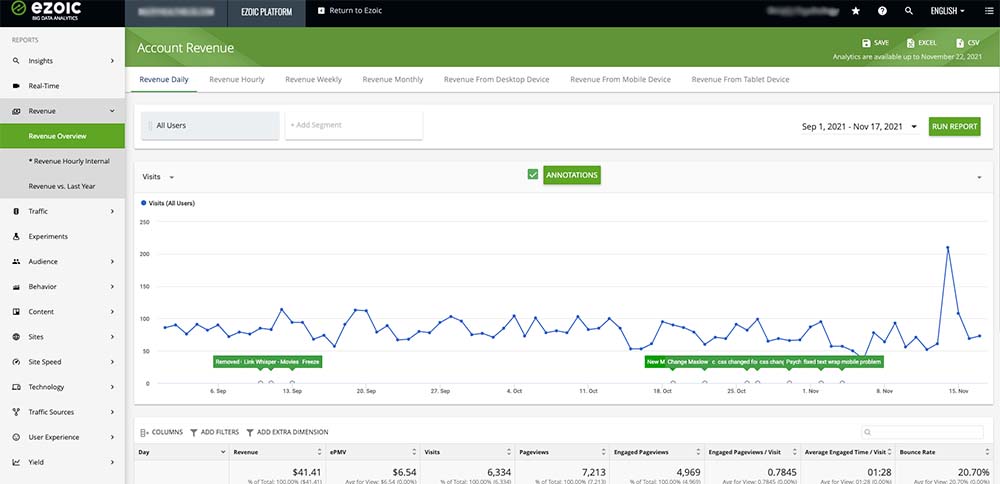Image resolution: width=1000 pixels, height=484 pixels.
Task: Toggle the Annotations green button
Action: coord(571,175)
